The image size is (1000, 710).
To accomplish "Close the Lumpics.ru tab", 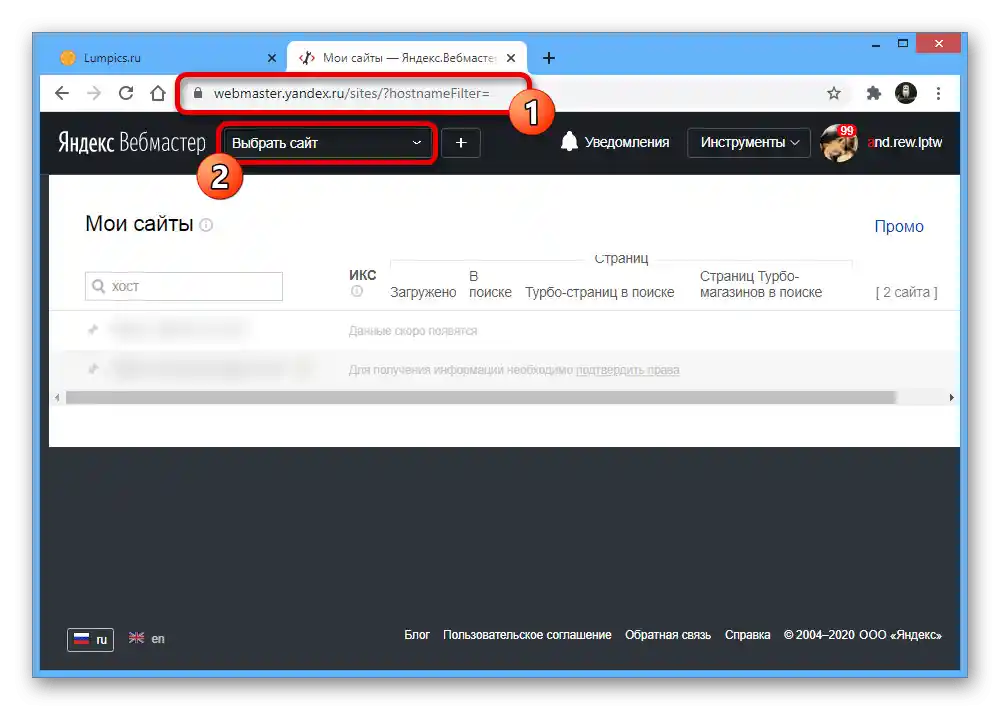I will pos(272,58).
